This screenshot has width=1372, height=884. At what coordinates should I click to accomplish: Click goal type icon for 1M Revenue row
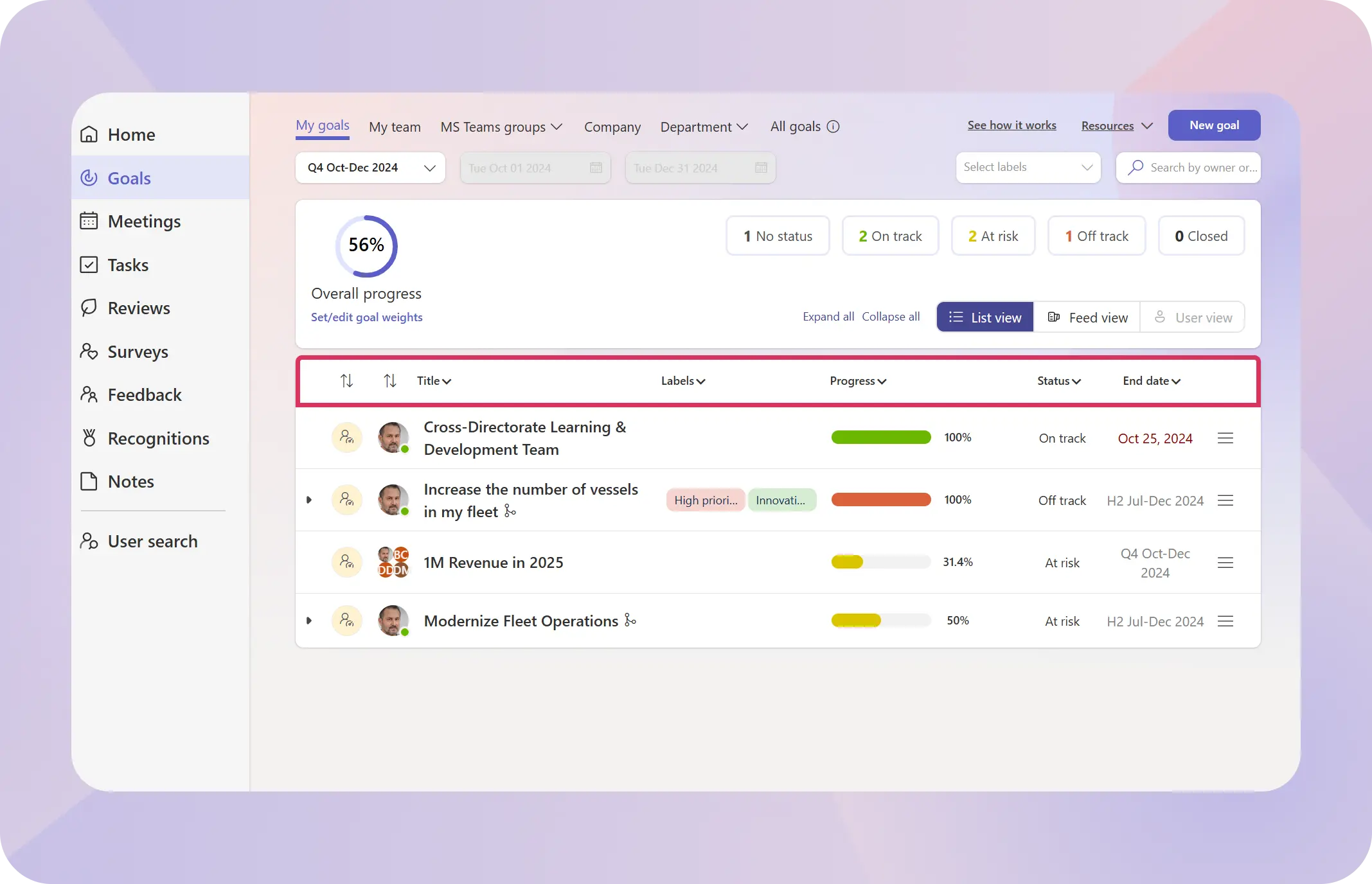(347, 562)
